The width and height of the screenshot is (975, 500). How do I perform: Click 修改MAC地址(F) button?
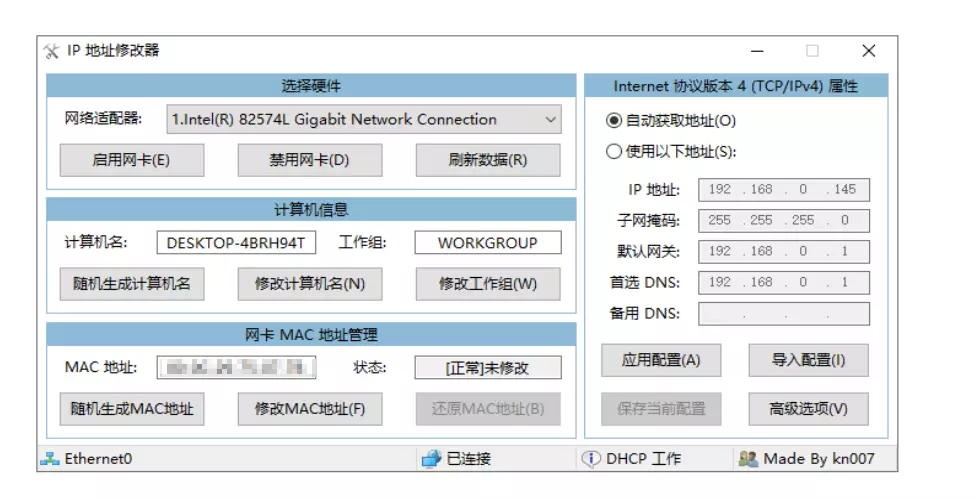[x=310, y=409]
